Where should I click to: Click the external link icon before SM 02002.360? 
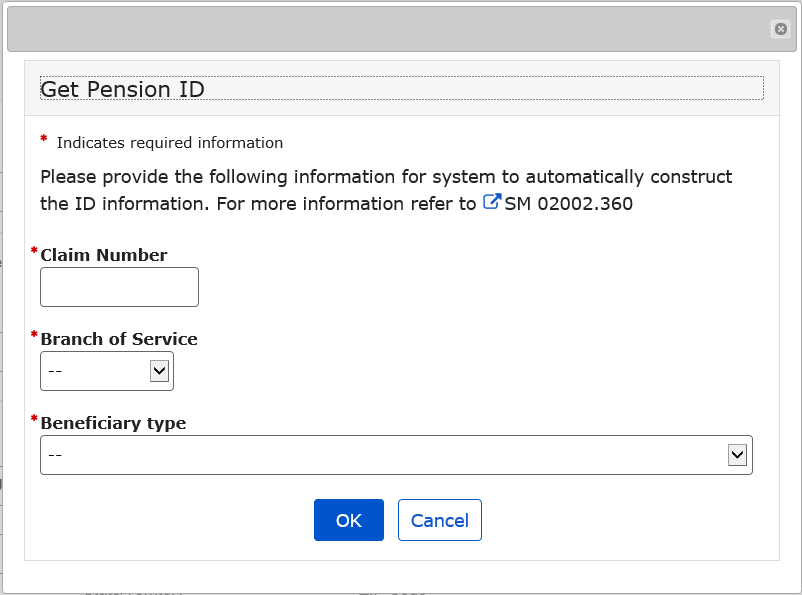pyautogui.click(x=492, y=203)
